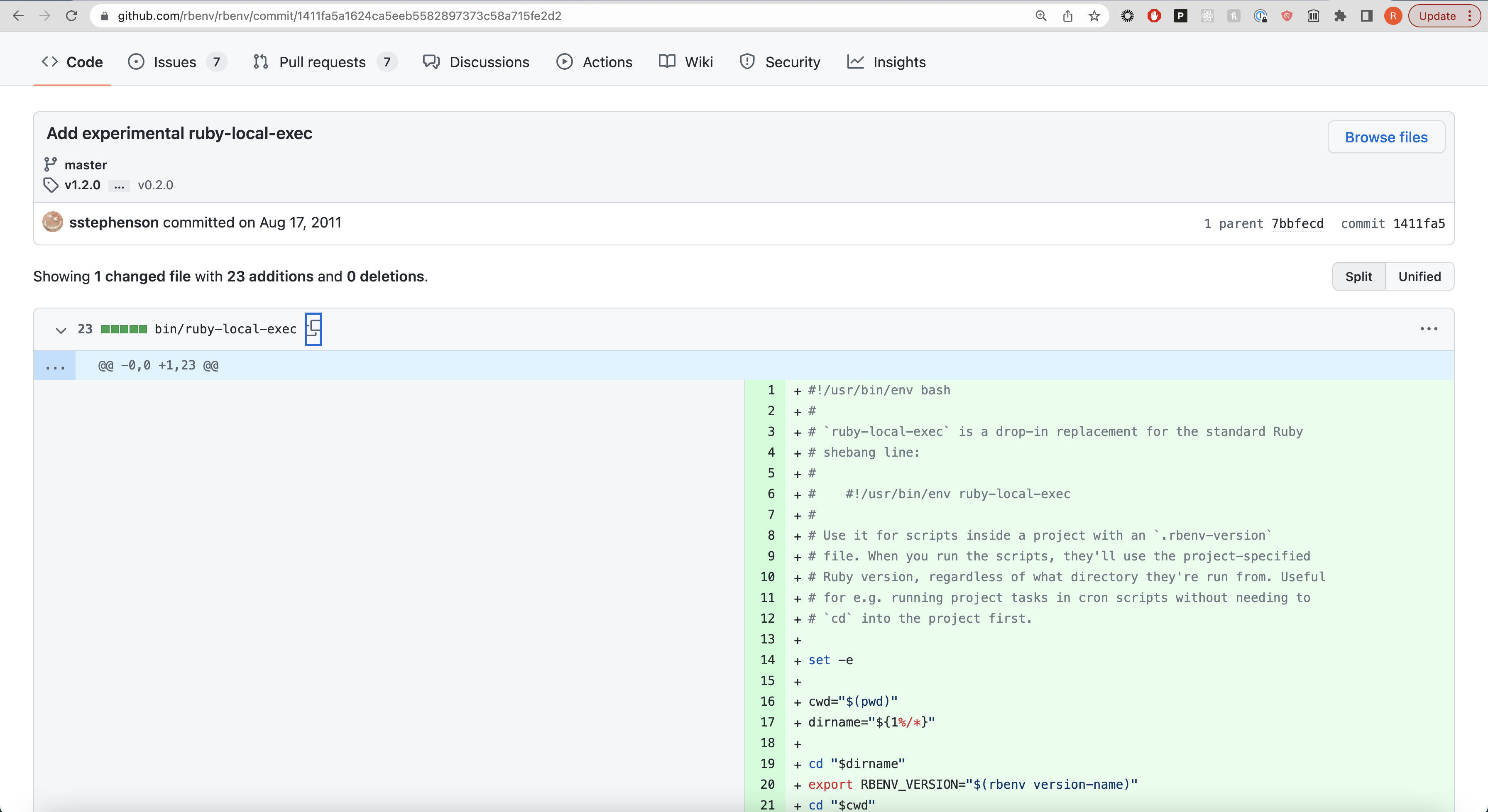Bookmark this page with the star icon
Viewport: 1488px width, 812px height.
[x=1094, y=16]
